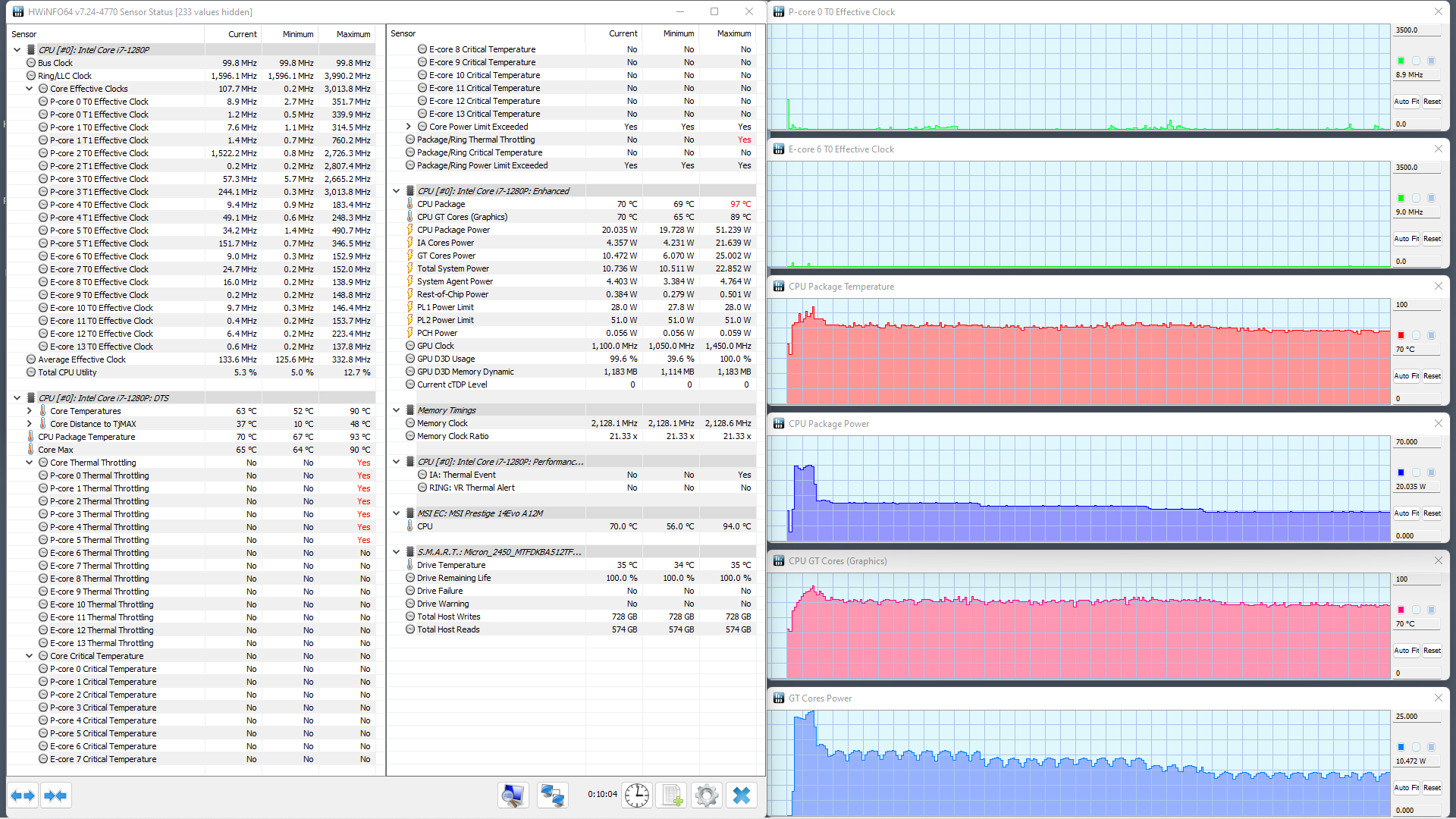Viewport: 1456px width, 819px height.
Task: Start logging with spreadsheet plus icon
Action: click(672, 795)
